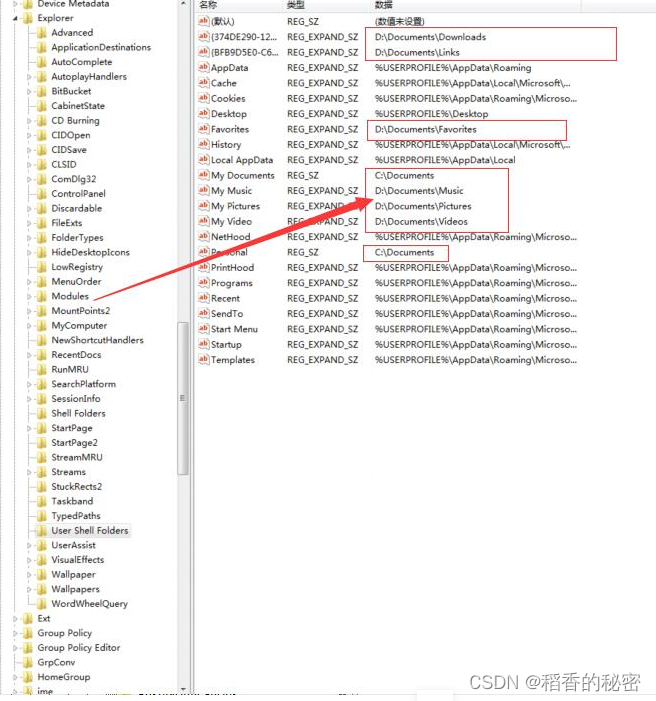Select the PrintHood value name
The width and height of the screenshot is (656, 701).
(x=233, y=267)
